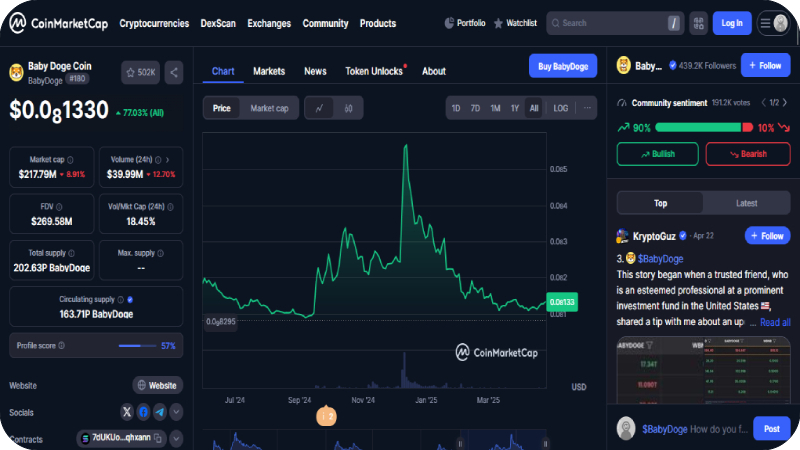Click the Buy BabyDoge button

click(x=563, y=66)
